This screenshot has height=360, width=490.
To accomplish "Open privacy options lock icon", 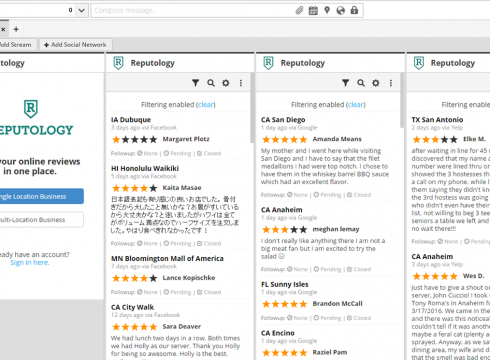I will click(354, 10).
